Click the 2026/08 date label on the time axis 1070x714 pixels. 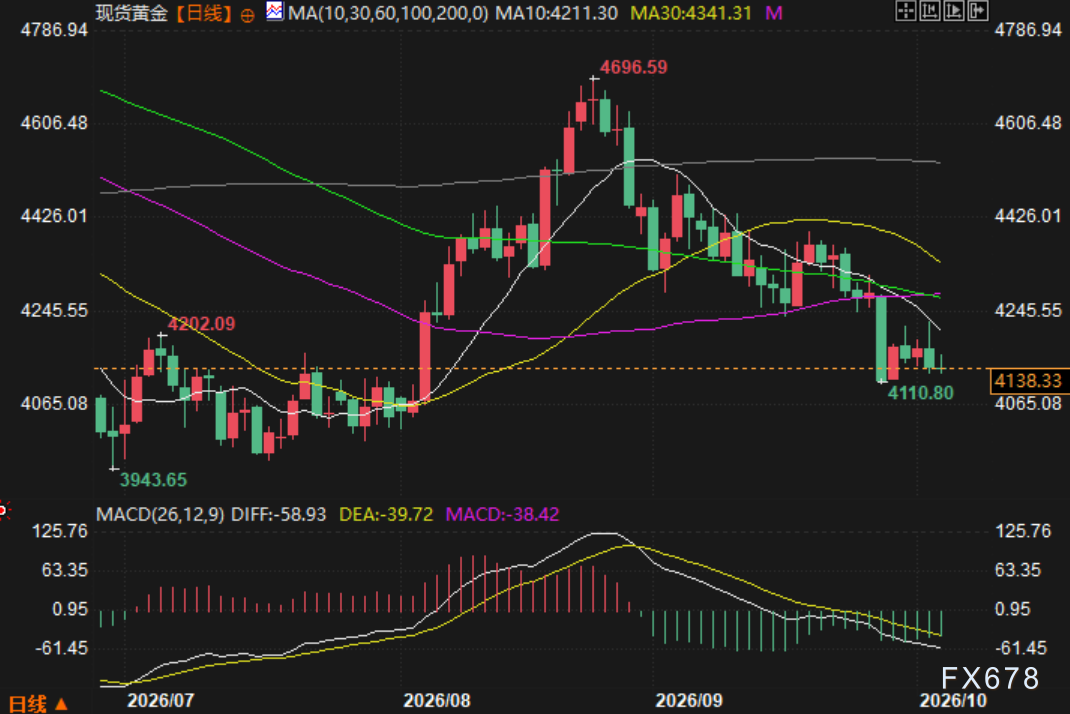437,700
